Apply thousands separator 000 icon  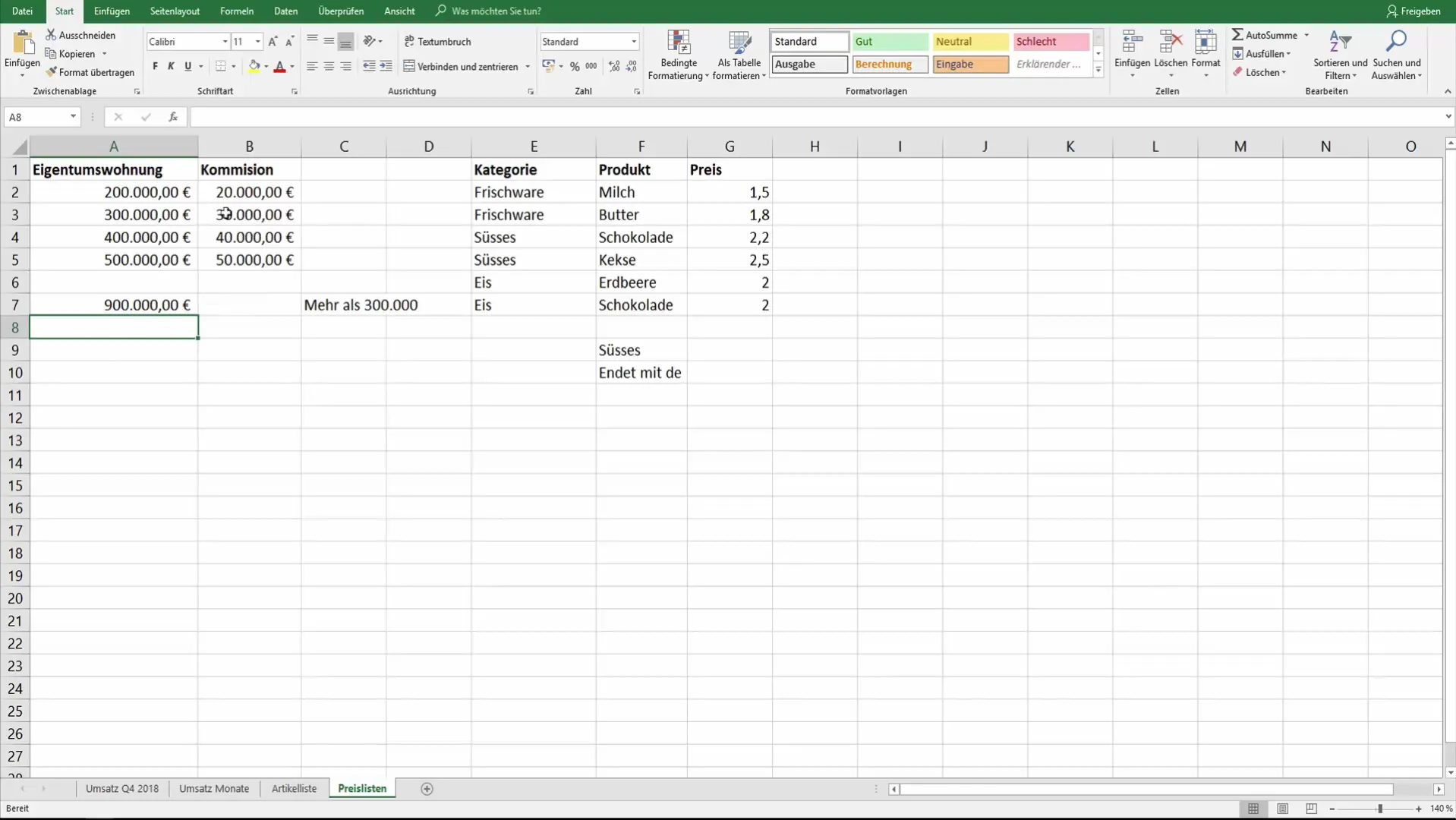click(x=591, y=67)
